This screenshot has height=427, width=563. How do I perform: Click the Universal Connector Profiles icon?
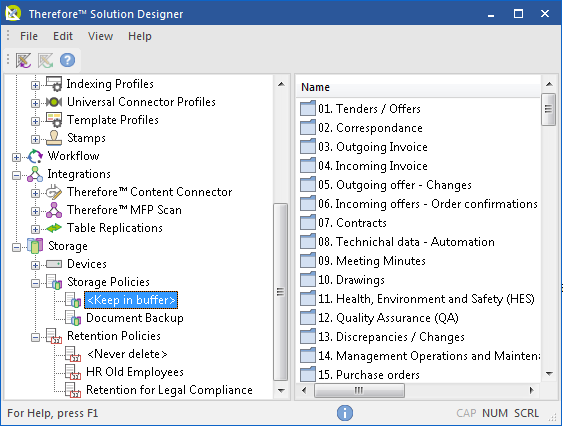tap(54, 102)
